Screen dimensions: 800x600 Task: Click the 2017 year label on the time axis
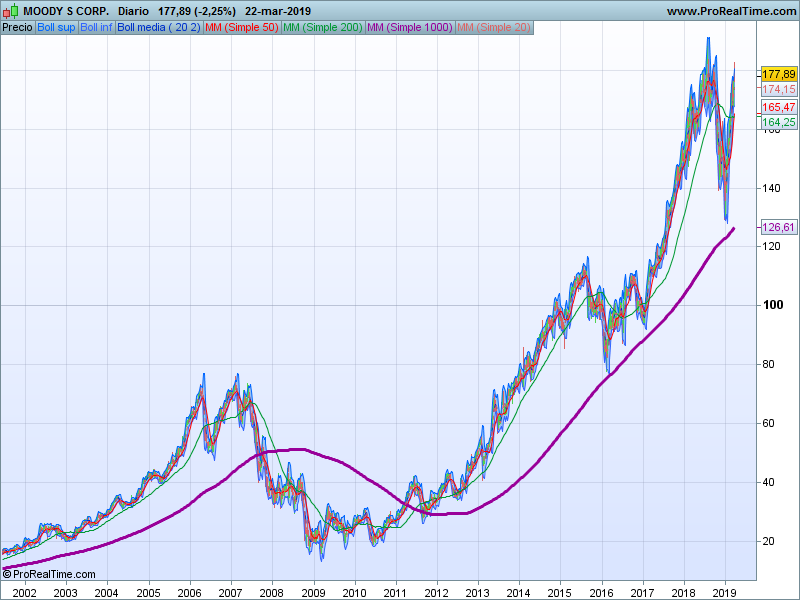[x=642, y=593]
